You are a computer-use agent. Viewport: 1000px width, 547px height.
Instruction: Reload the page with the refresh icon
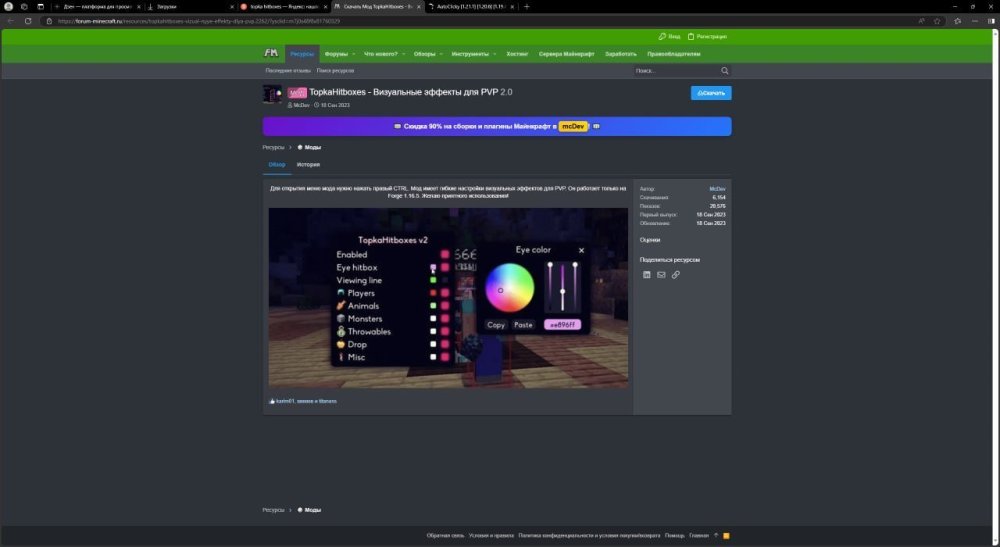28,21
